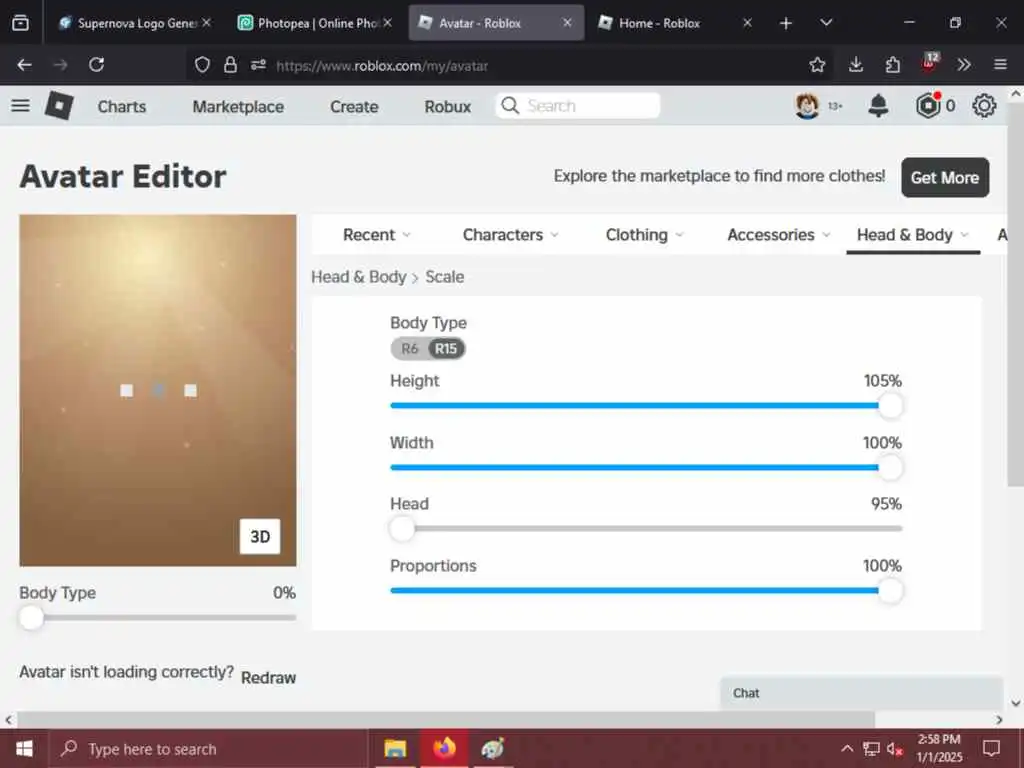Select R15 body type
Image resolution: width=1024 pixels, height=768 pixels.
(446, 349)
